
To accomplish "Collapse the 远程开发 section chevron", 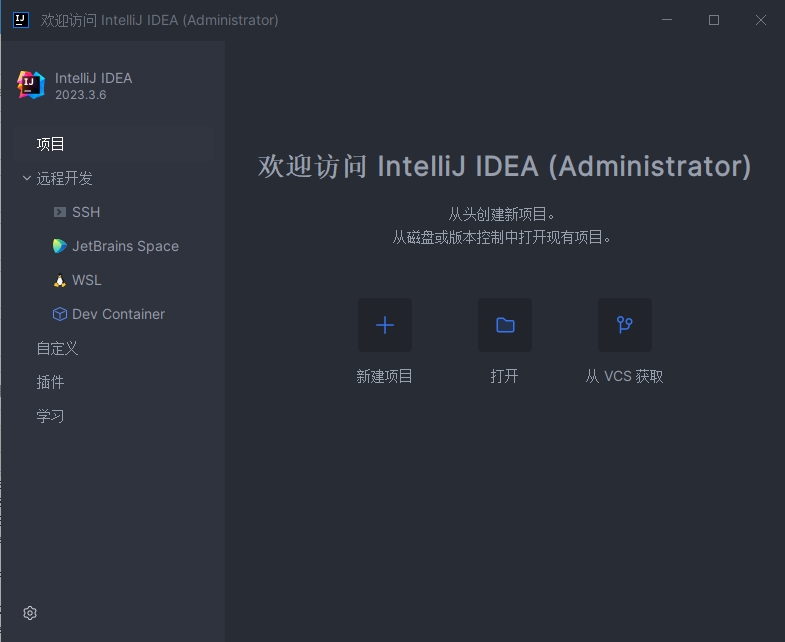I will (27, 178).
